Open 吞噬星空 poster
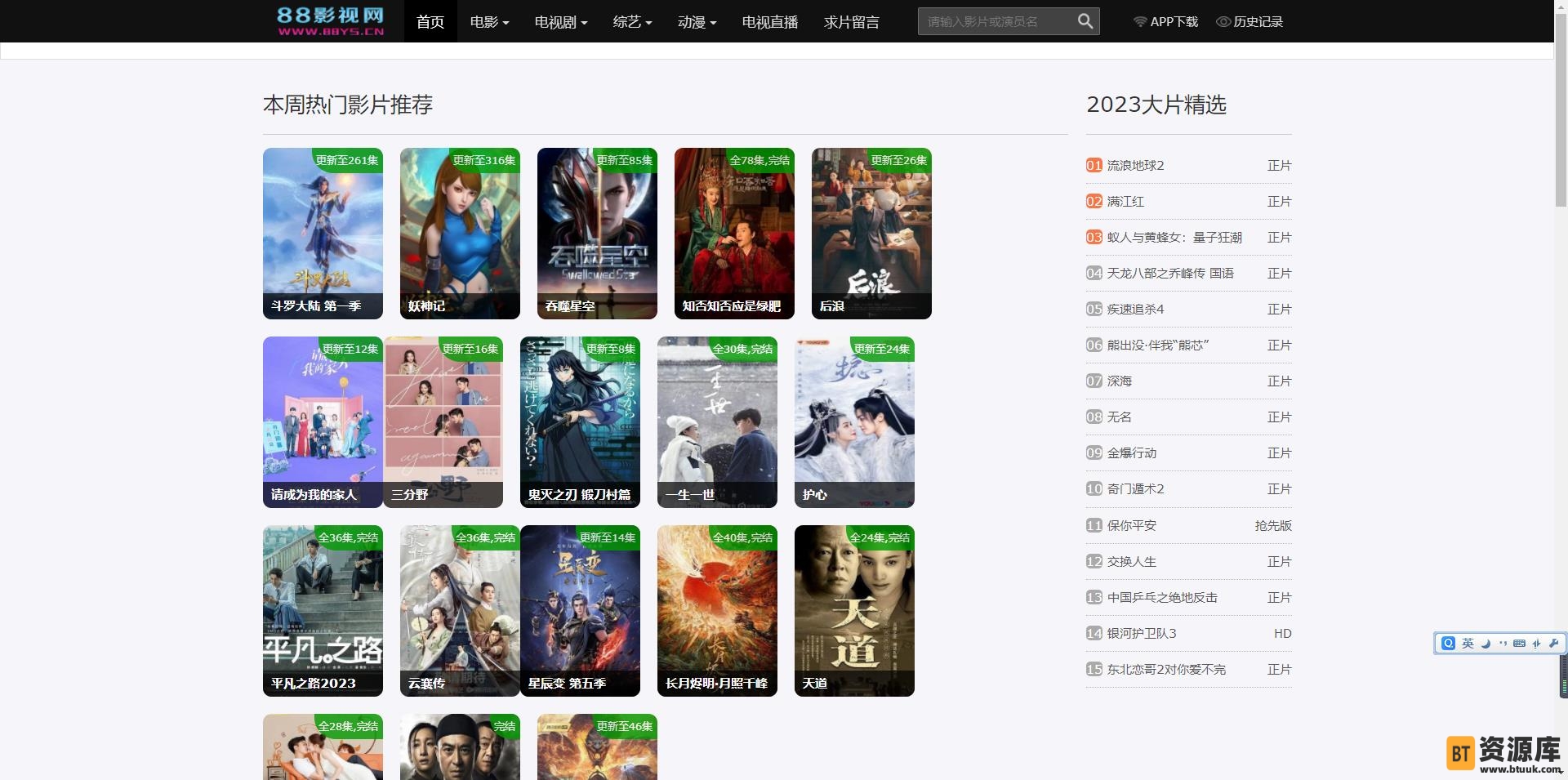Image resolution: width=1568 pixels, height=780 pixels. pos(597,234)
